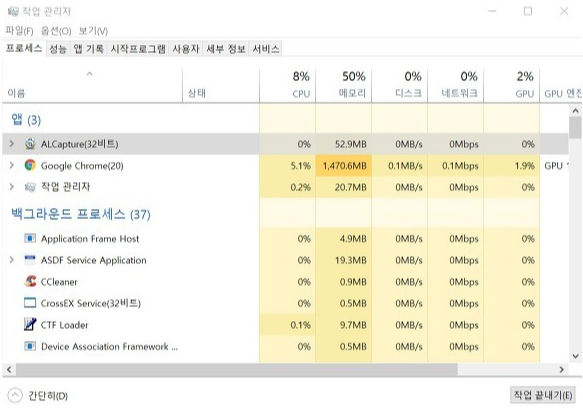The width and height of the screenshot is (583, 412).
Task: Sort by the CPU column header
Action: (287, 86)
